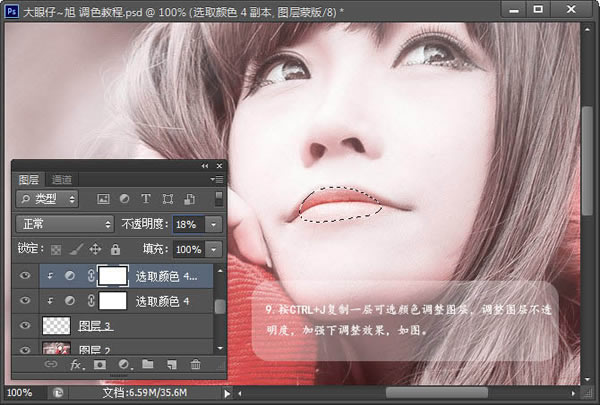600x405 pixels.
Task: Create new fill or adjustment layer
Action: point(124,365)
